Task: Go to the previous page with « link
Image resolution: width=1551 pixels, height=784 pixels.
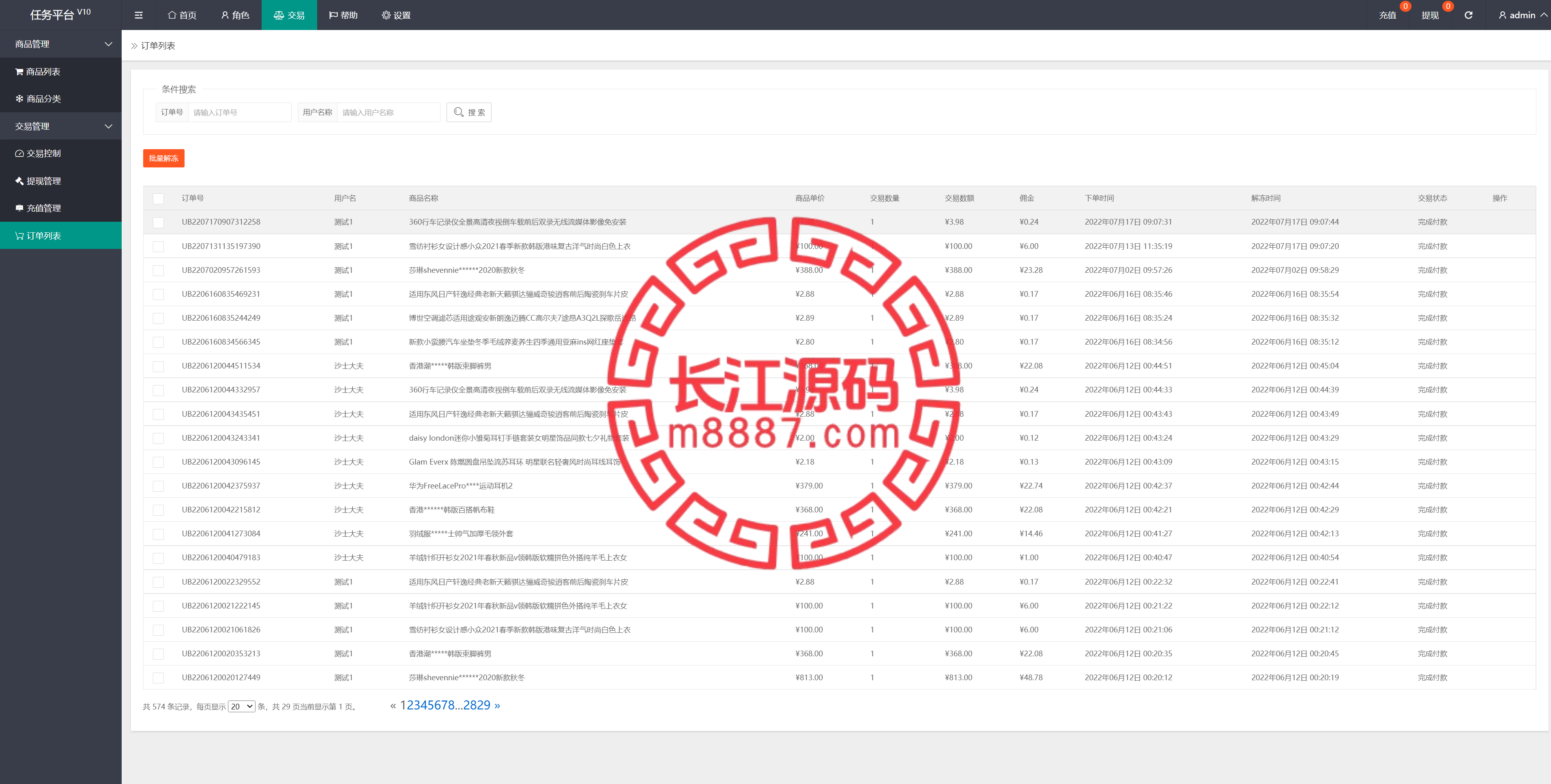Action: (x=393, y=705)
